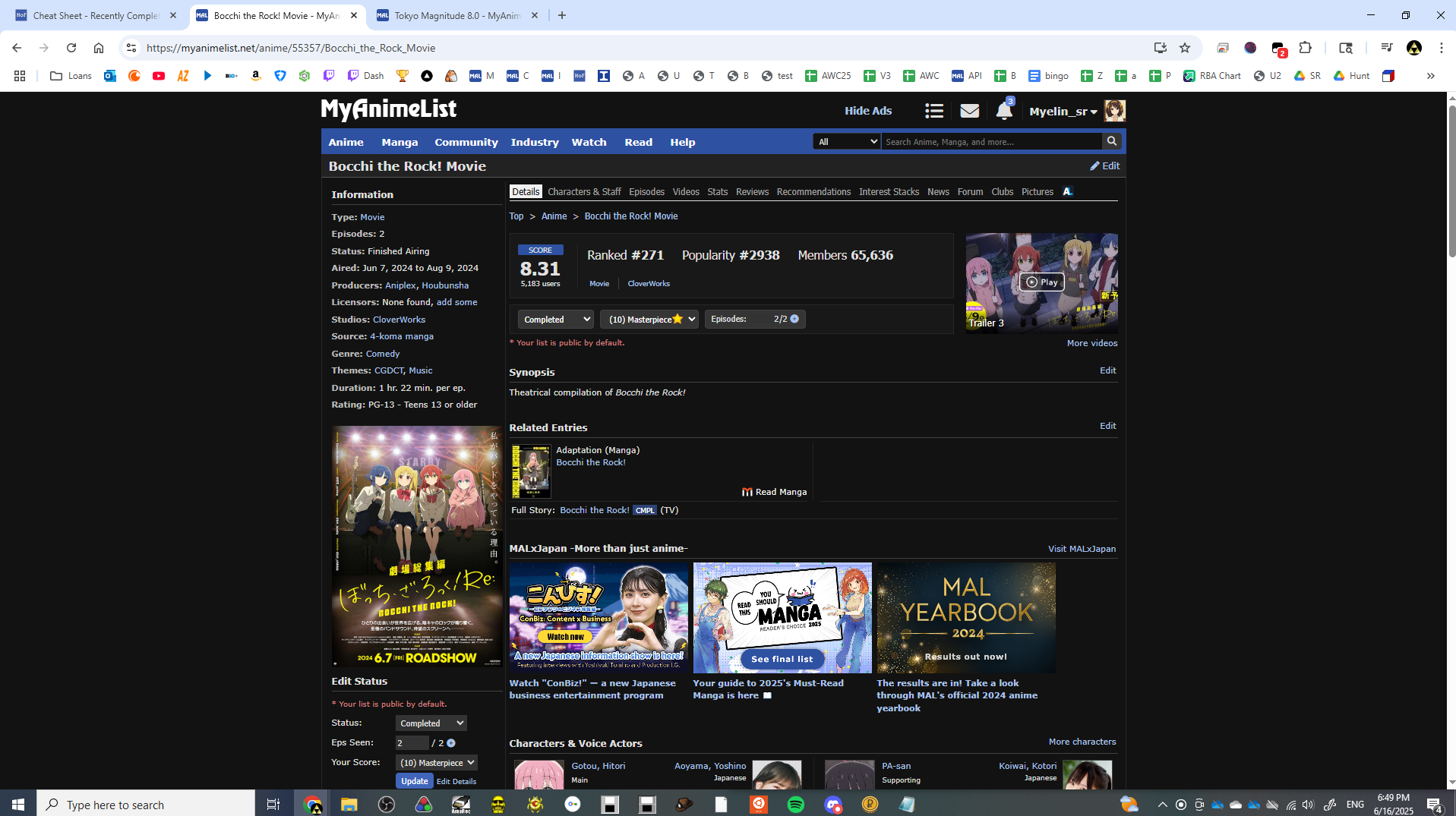Open the MyAnimeList list menu icon
Screen dimensions: 1456x816
point(934,111)
